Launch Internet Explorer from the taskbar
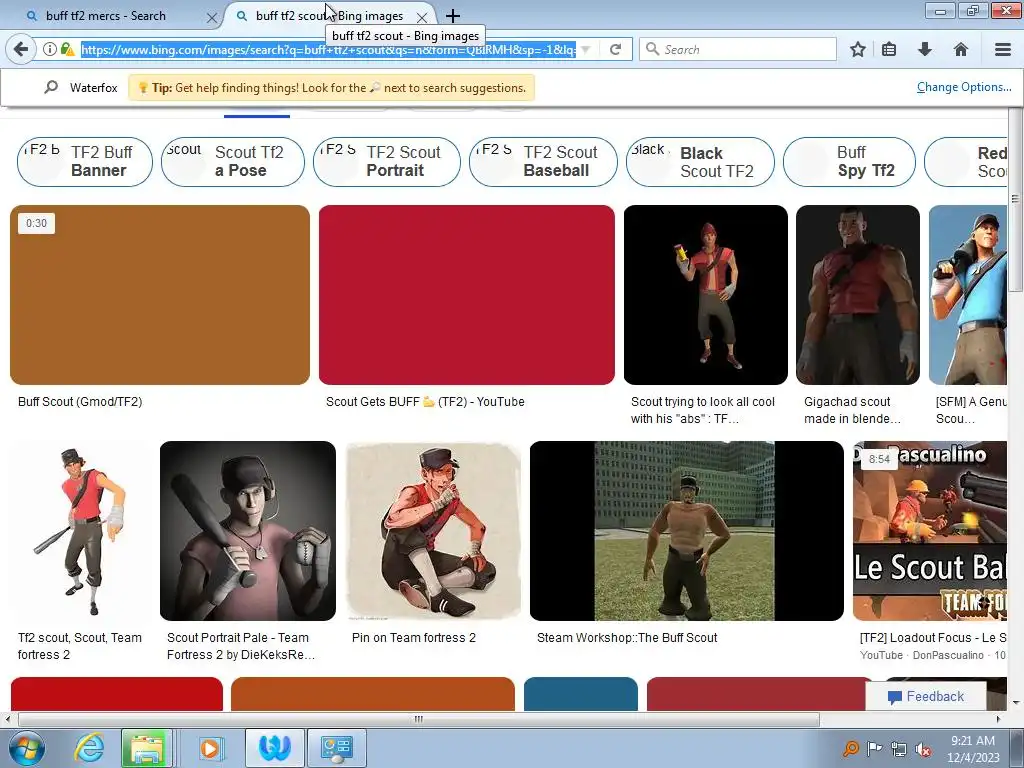This screenshot has height=768, width=1024. (x=89, y=748)
